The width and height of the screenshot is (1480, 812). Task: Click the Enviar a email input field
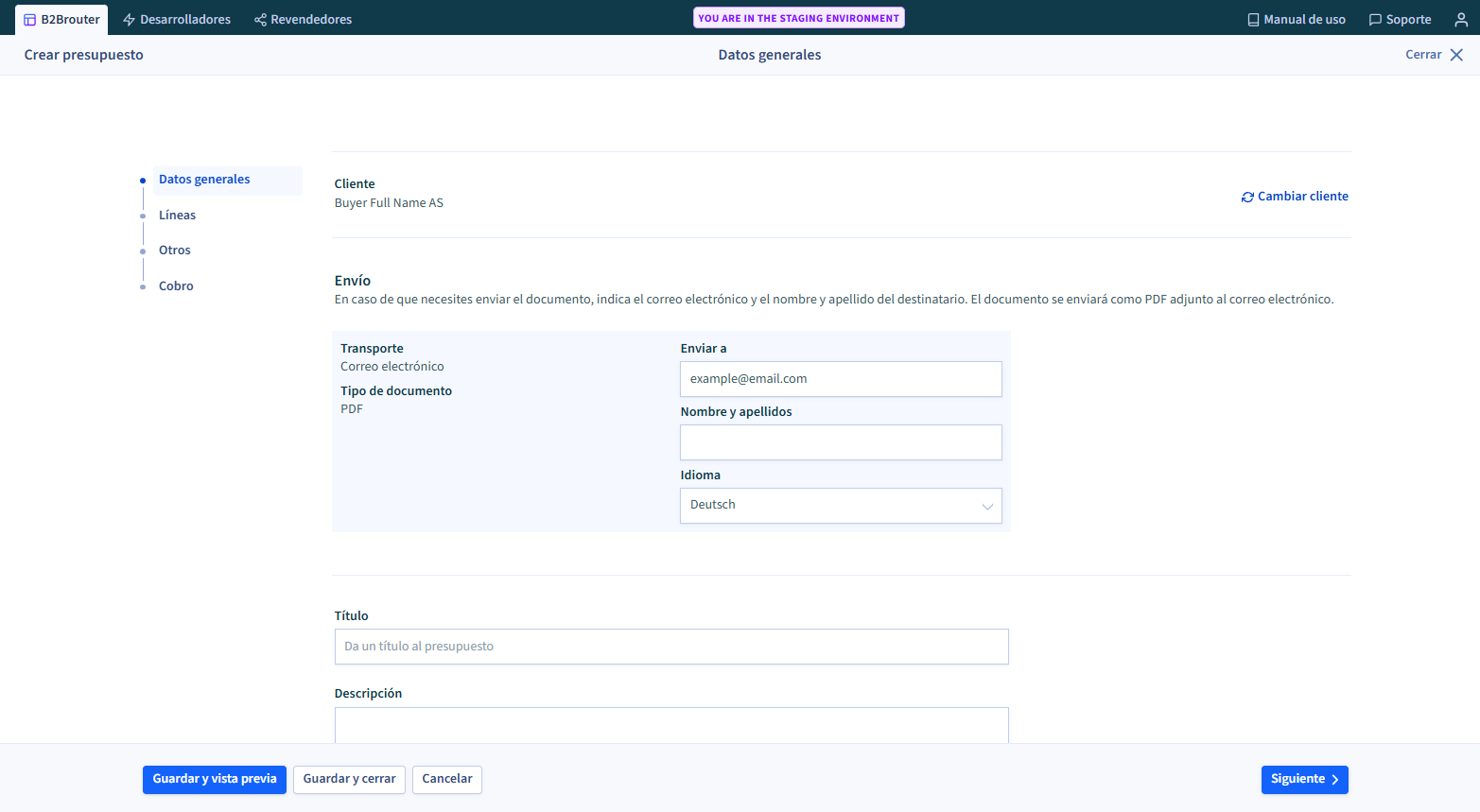pos(840,378)
